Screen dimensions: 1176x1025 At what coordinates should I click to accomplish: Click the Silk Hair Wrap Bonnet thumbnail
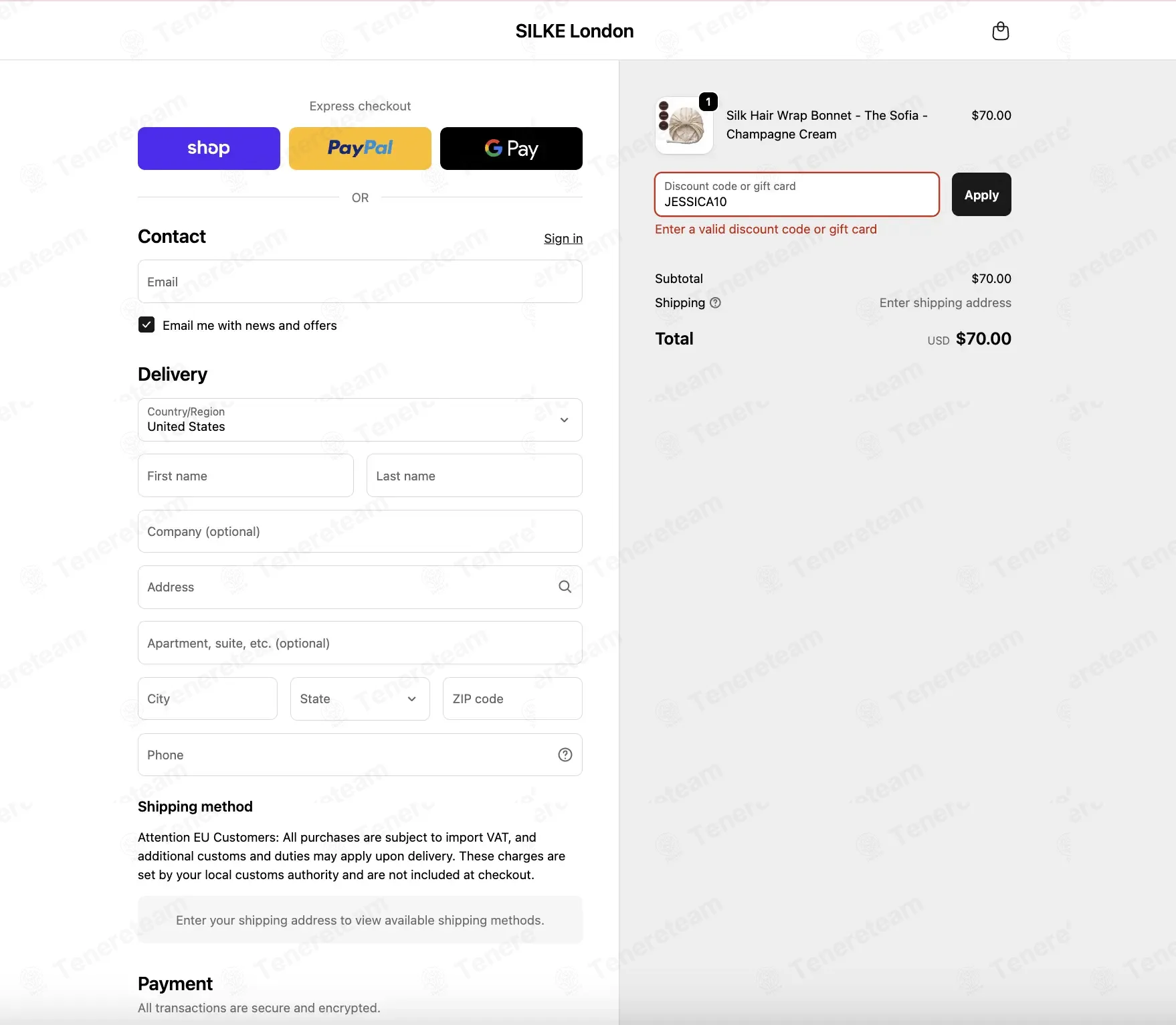tap(684, 126)
